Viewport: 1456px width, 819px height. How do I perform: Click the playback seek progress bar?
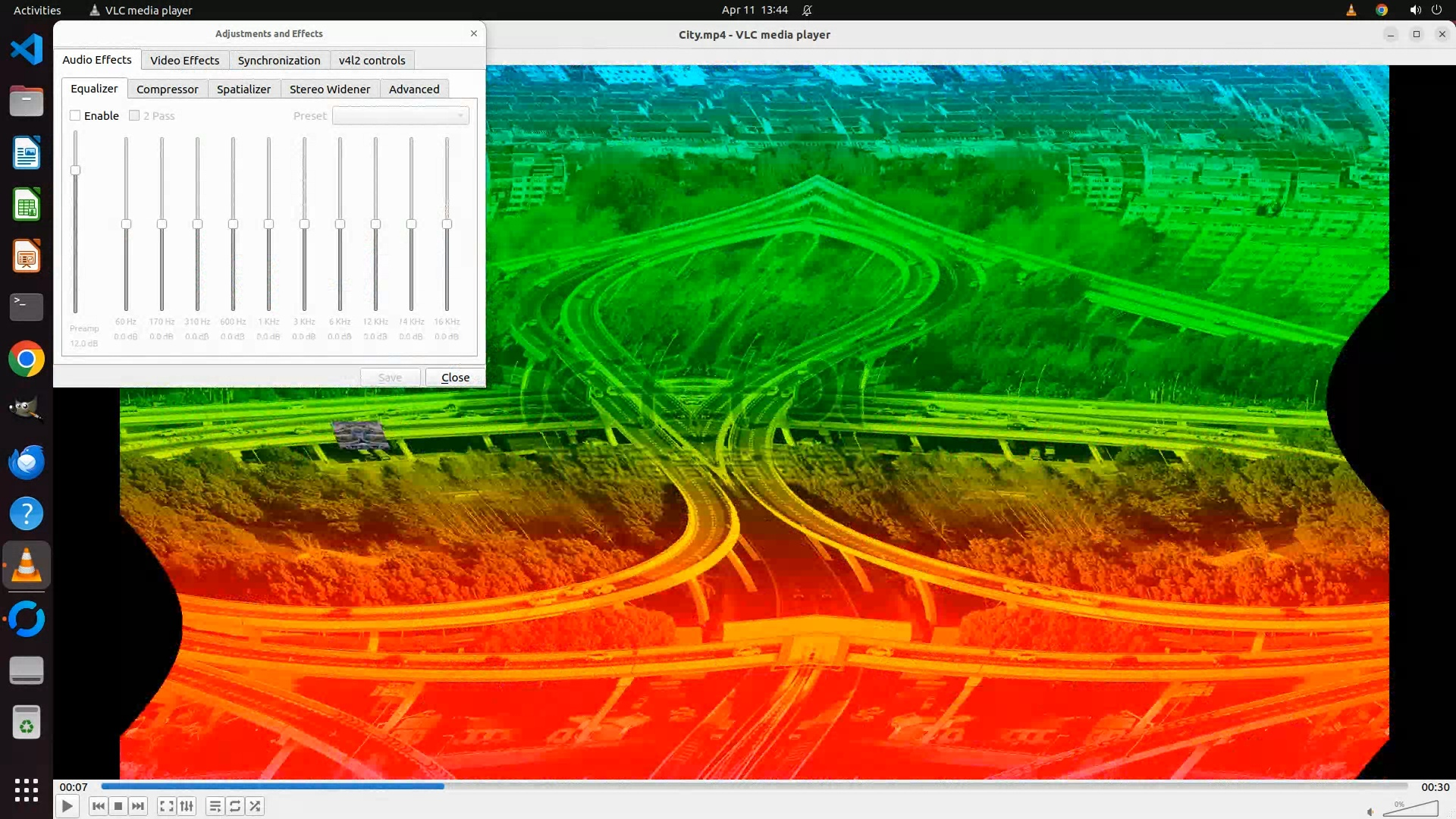[x=754, y=786]
